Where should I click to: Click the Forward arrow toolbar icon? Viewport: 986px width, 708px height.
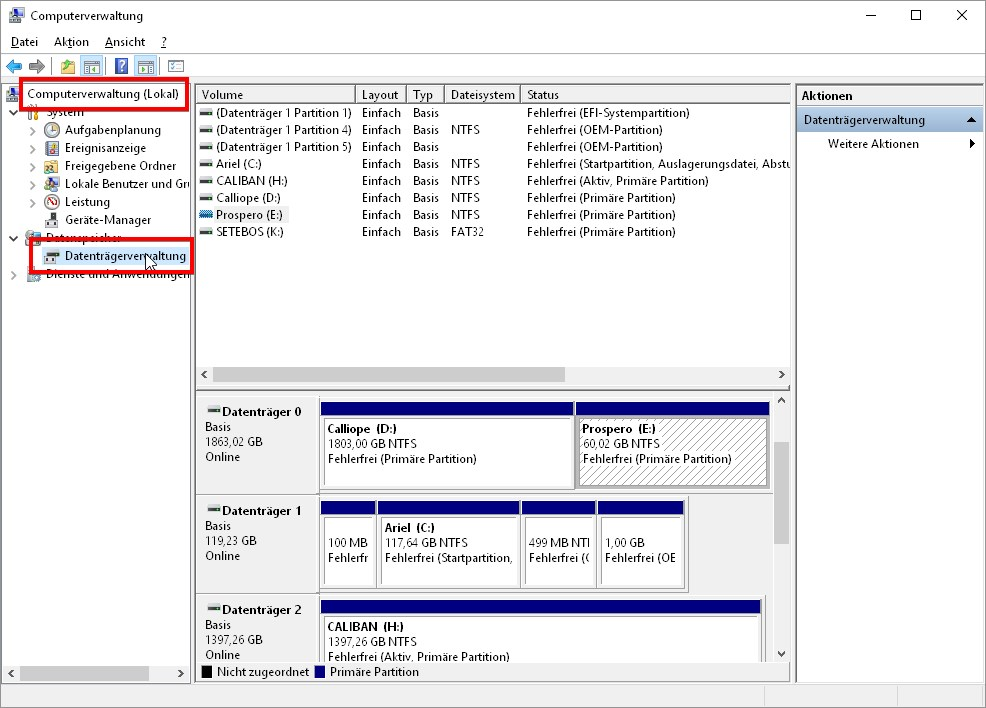tap(37, 66)
